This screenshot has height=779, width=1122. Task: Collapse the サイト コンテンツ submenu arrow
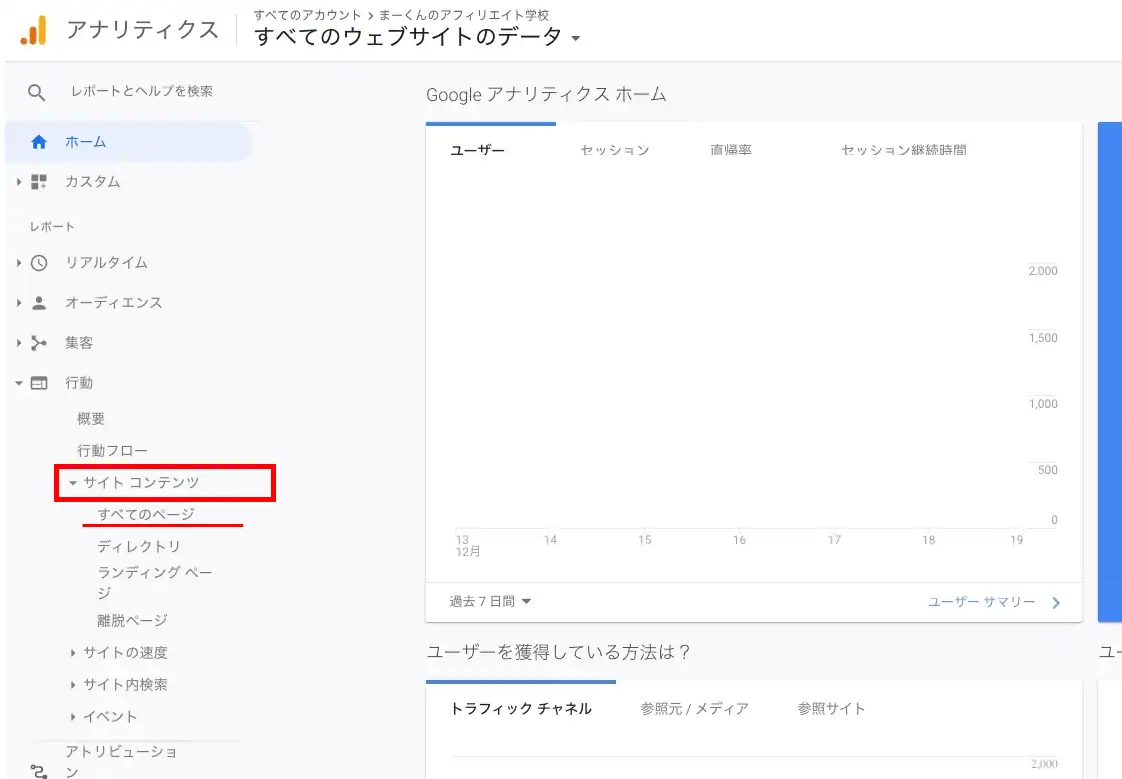click(72, 484)
